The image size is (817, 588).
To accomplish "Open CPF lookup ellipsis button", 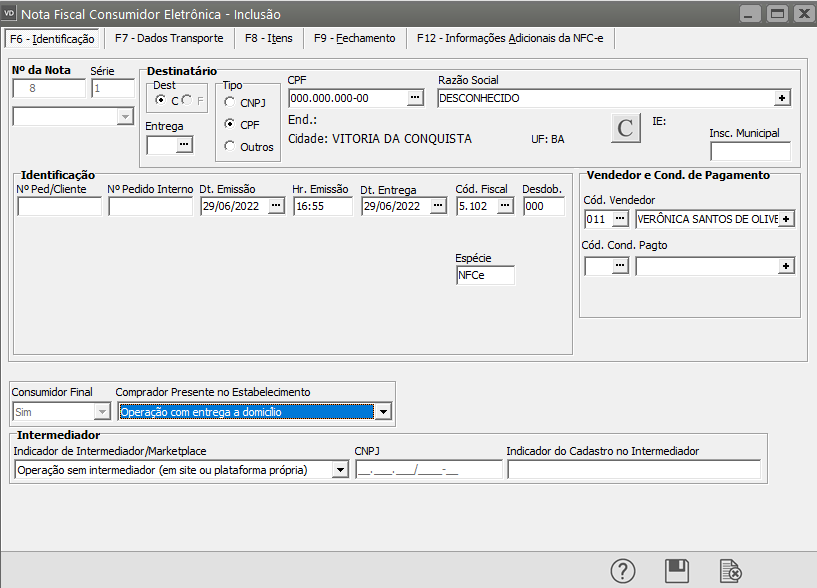I will 415,98.
